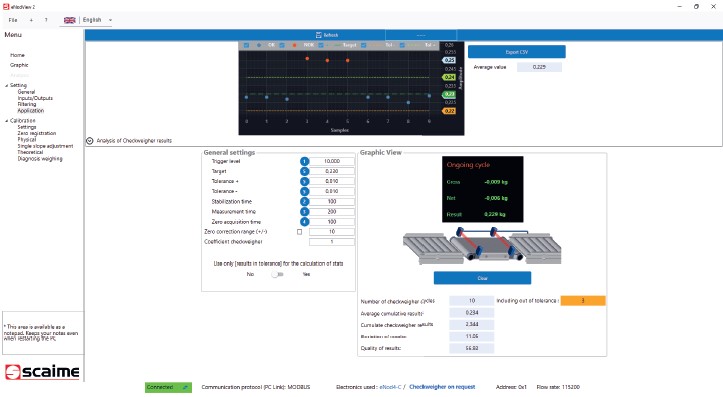The width and height of the screenshot is (723, 397).
Task: Click the blue badge 4 beside Zero acquisition time
Action: click(304, 222)
